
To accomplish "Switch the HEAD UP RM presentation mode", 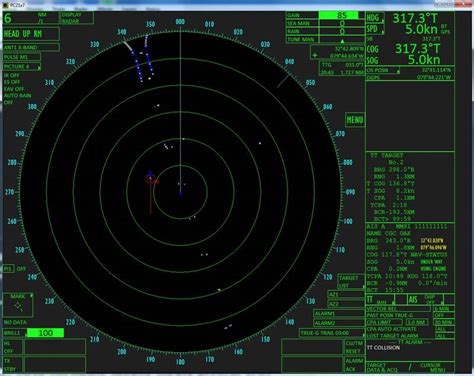I will [x=31, y=34].
